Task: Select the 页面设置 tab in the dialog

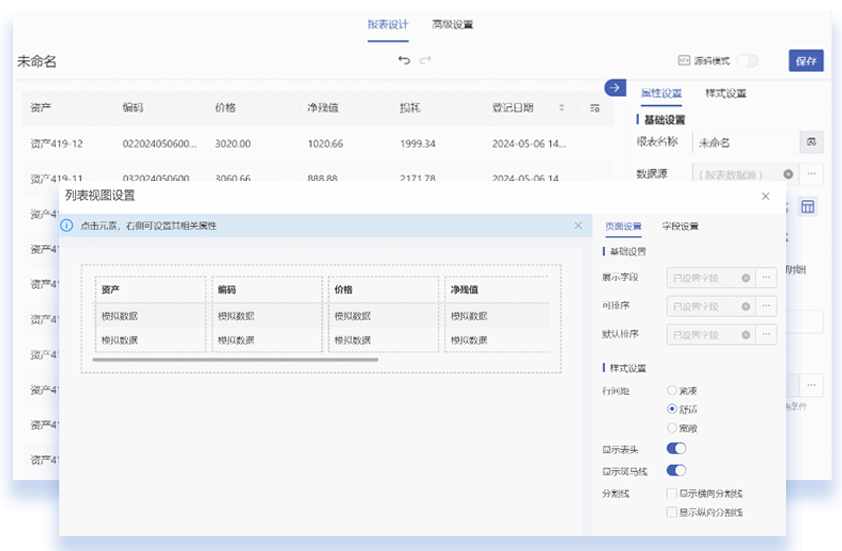Action: tap(623, 226)
